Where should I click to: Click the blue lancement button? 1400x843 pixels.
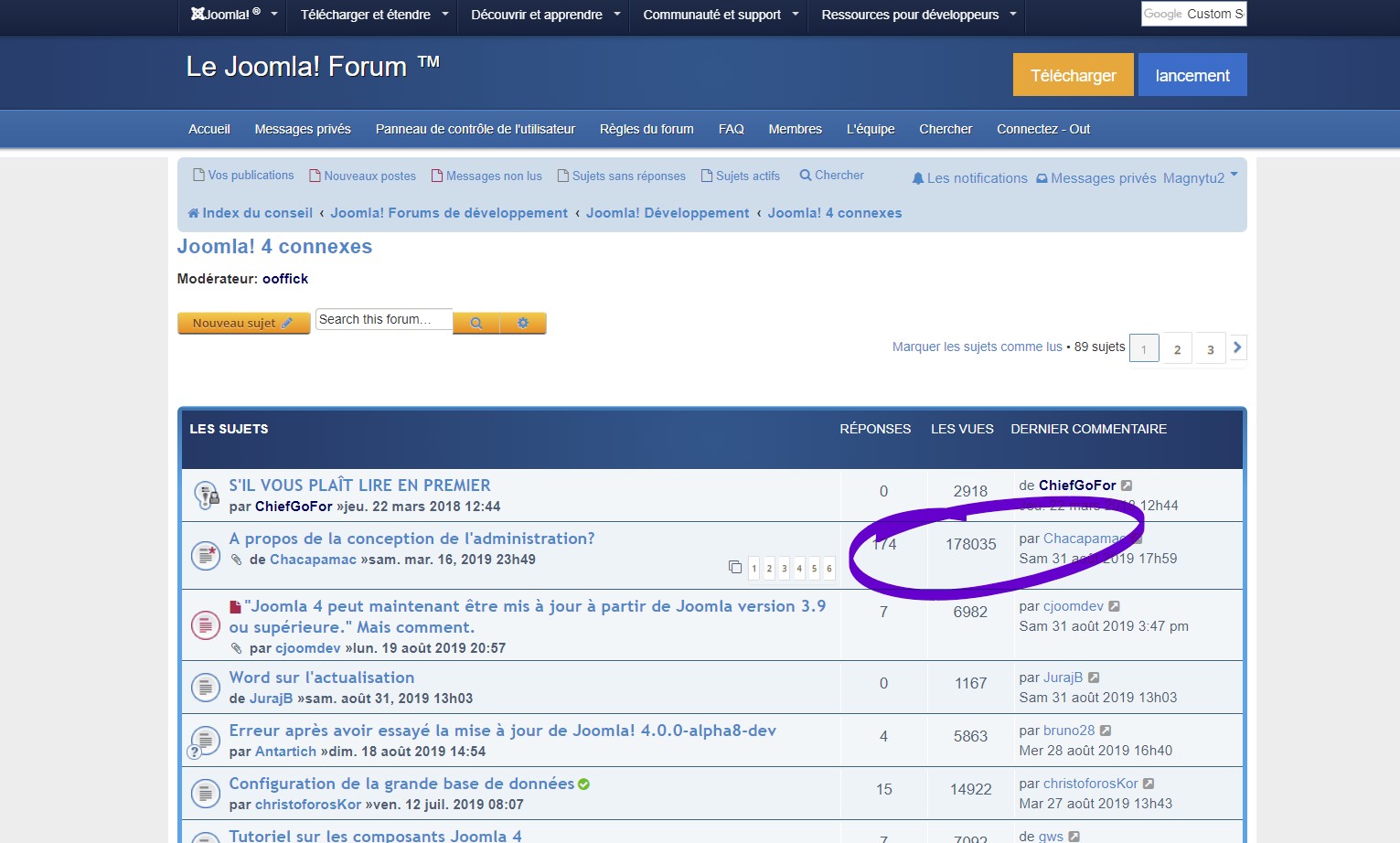(x=1192, y=75)
